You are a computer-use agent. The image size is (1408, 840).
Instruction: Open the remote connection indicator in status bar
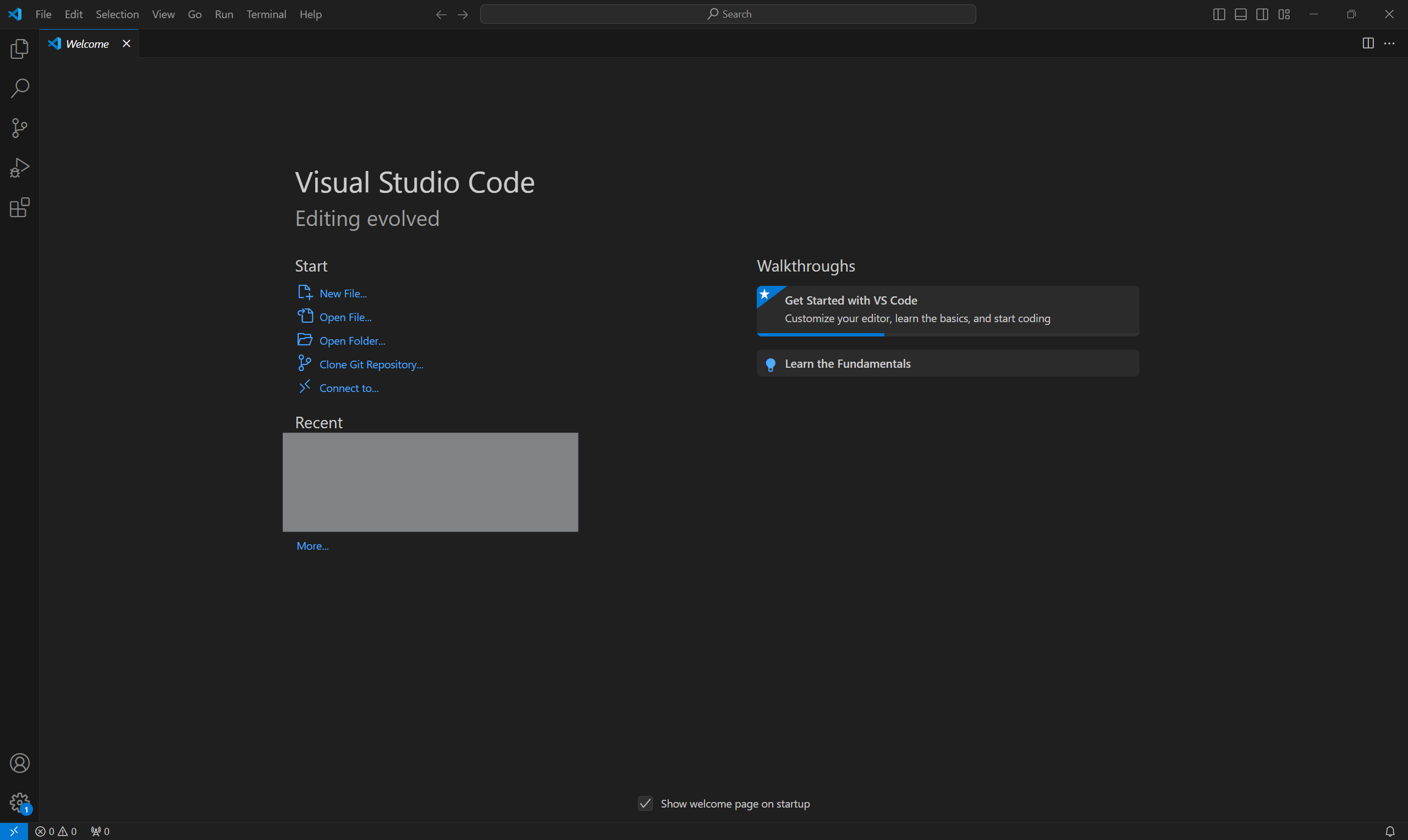pyautogui.click(x=14, y=831)
